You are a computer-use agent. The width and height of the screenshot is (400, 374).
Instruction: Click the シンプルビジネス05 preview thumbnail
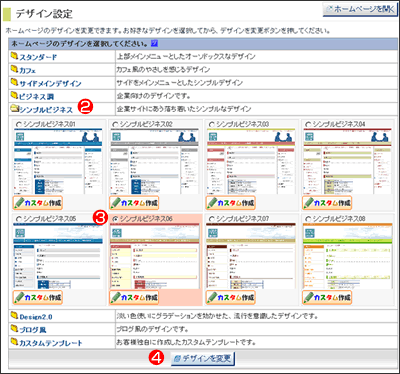[x=58, y=256]
